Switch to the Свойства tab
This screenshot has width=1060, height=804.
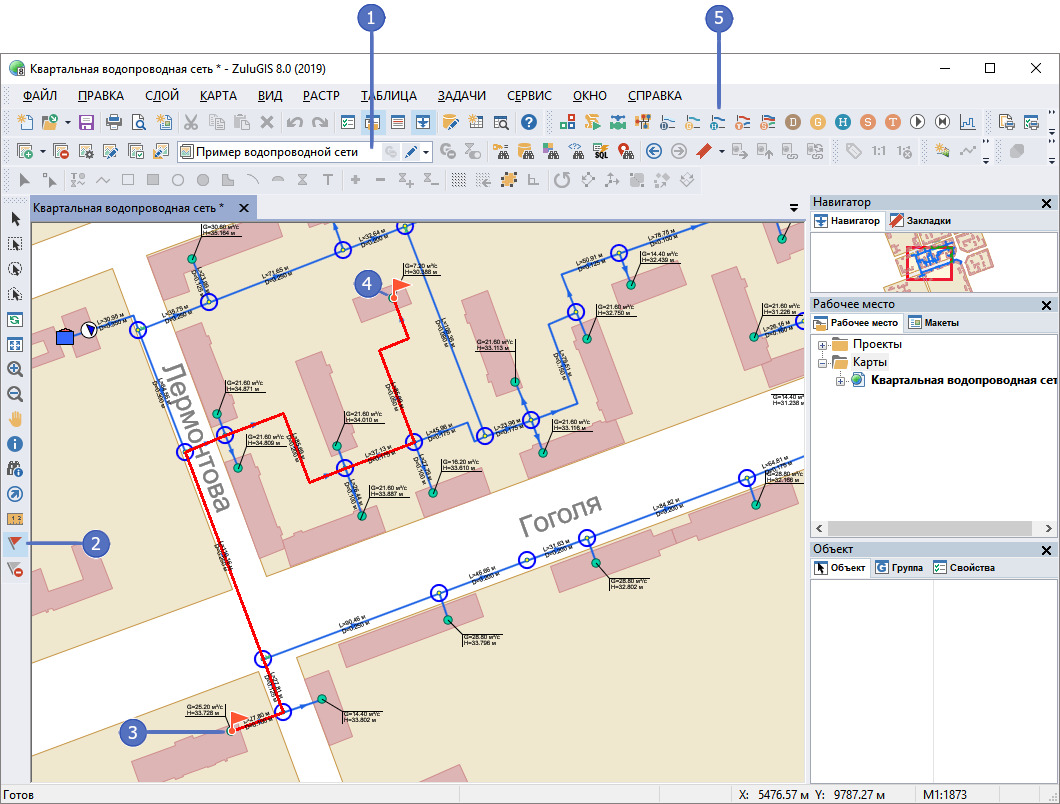964,567
